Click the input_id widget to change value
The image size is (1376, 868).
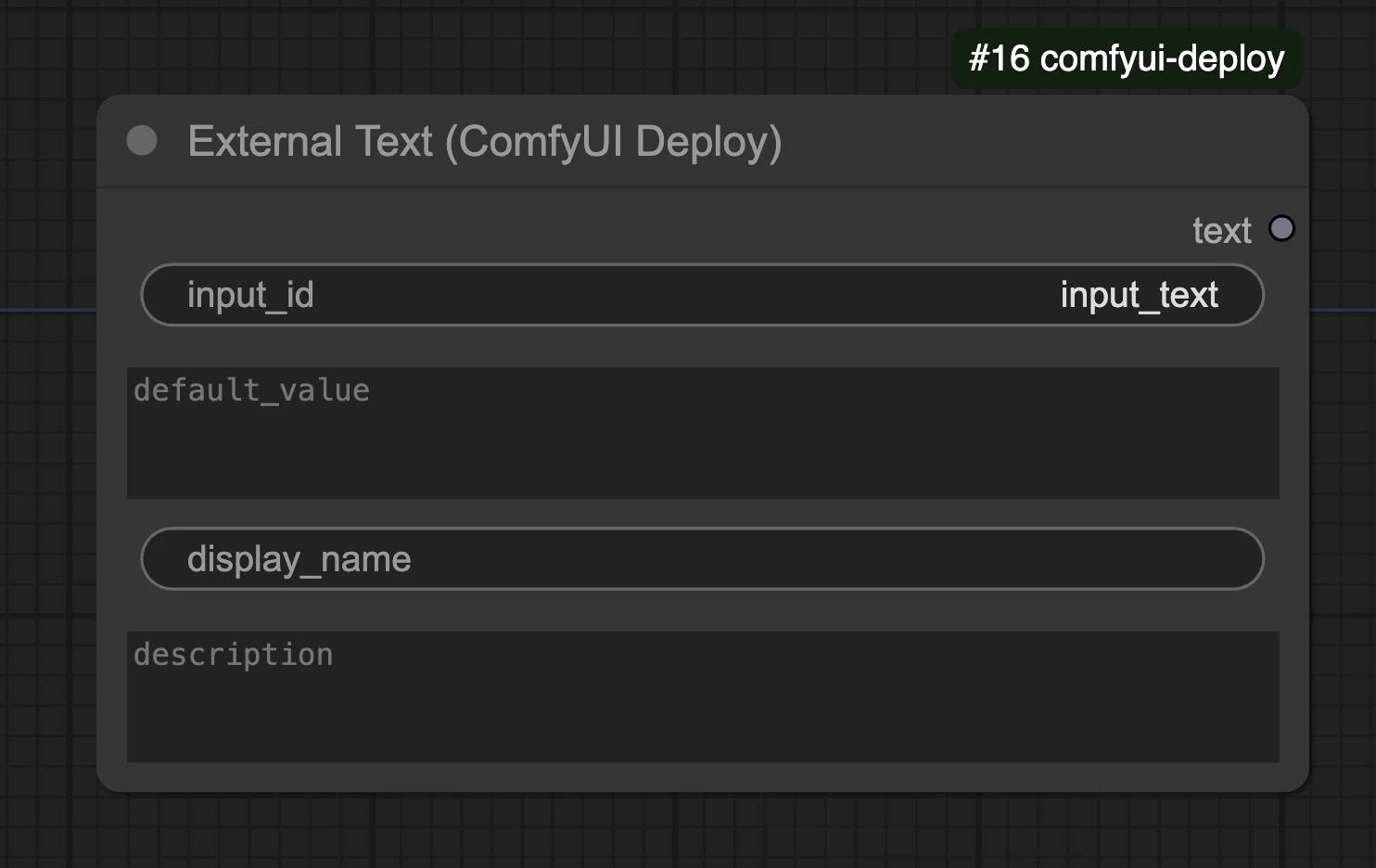pos(702,294)
